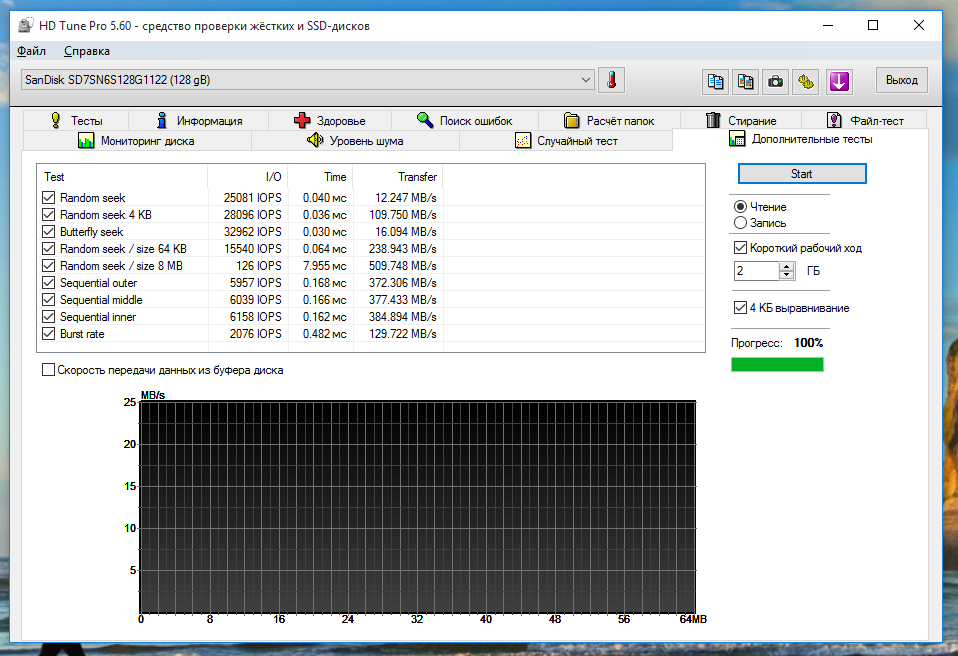Click the 0.064 мс time value
Screen dimensions: 958x656
[324, 249]
